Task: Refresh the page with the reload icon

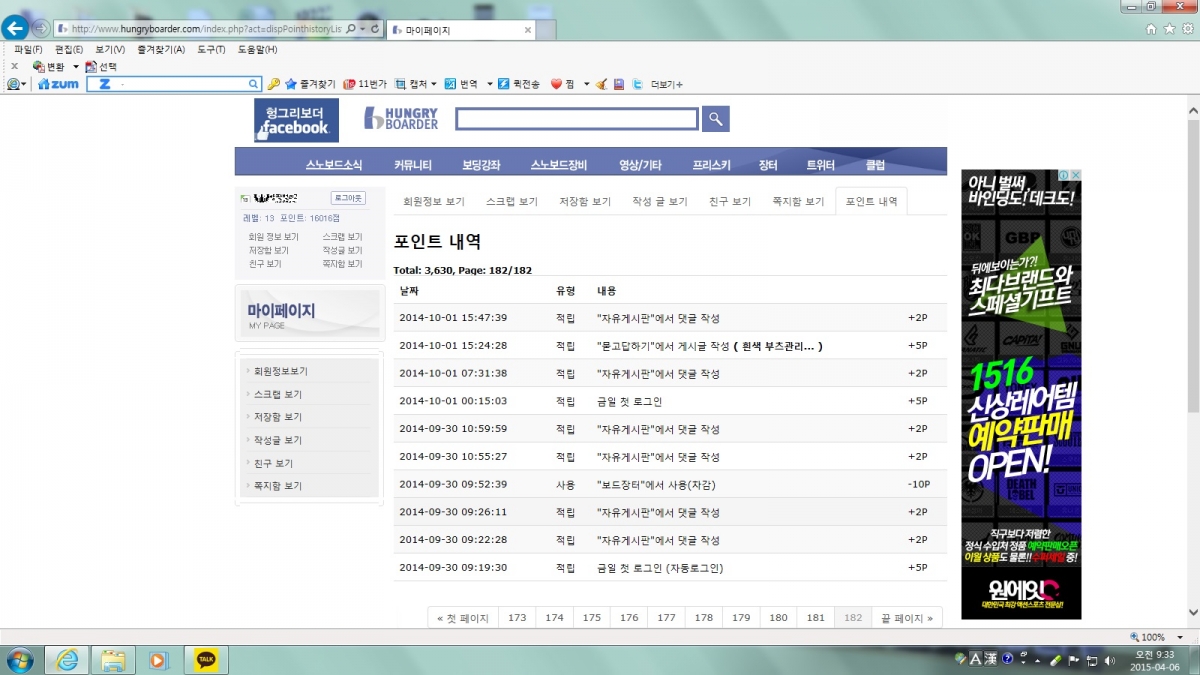Action: coord(375,29)
